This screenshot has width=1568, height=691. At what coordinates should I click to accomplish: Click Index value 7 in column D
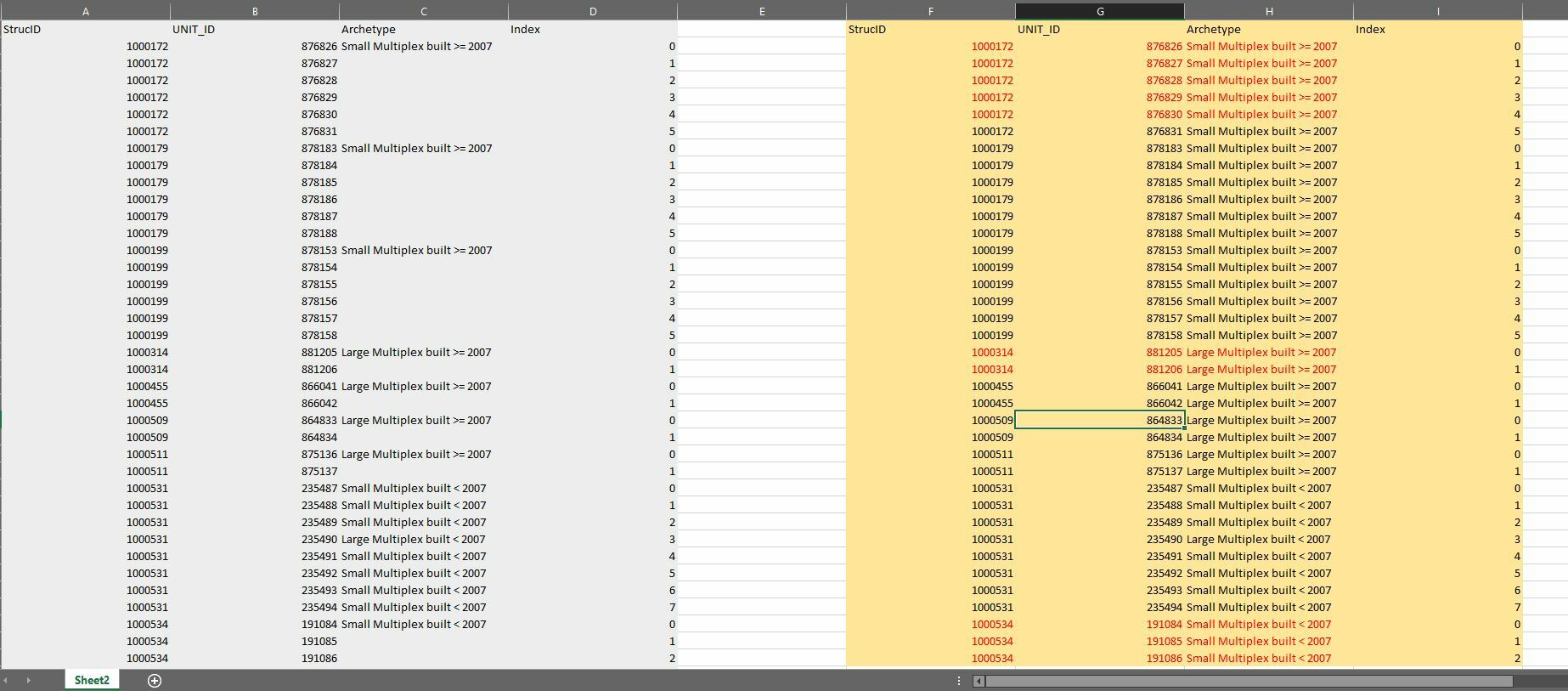click(593, 607)
